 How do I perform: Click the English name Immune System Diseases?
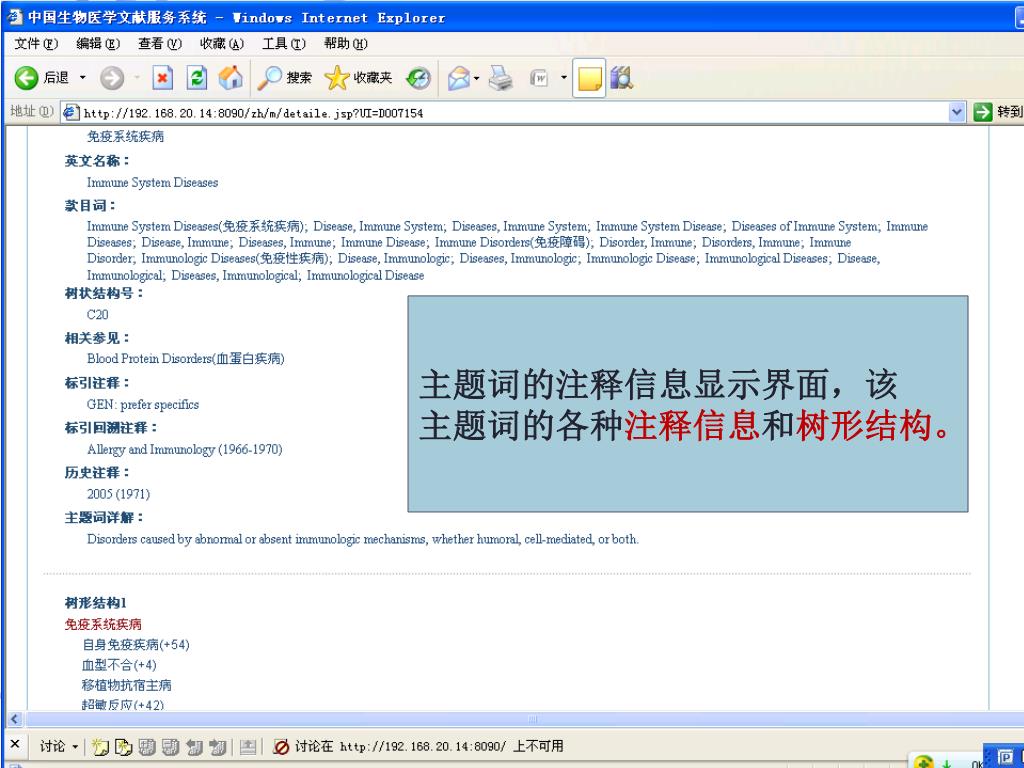click(153, 182)
